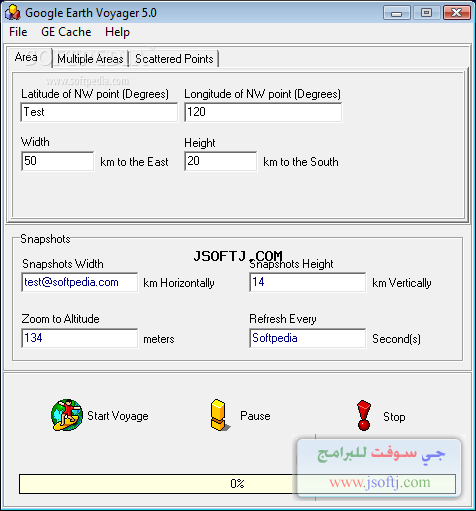Click the 'km to the East' text
Viewport: 476px width, 511px height.
(x=134, y=162)
